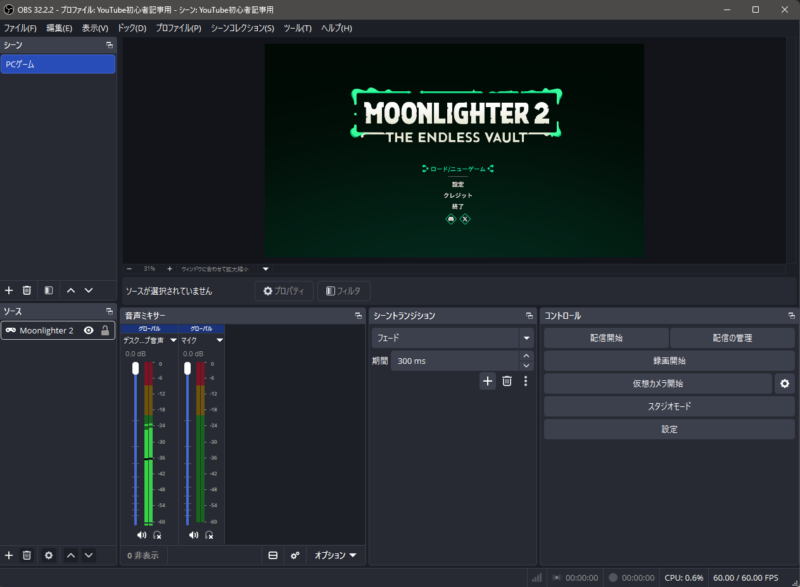This screenshot has height=587, width=800.
Task: Move source down in the Sources panel
Action: (89, 555)
